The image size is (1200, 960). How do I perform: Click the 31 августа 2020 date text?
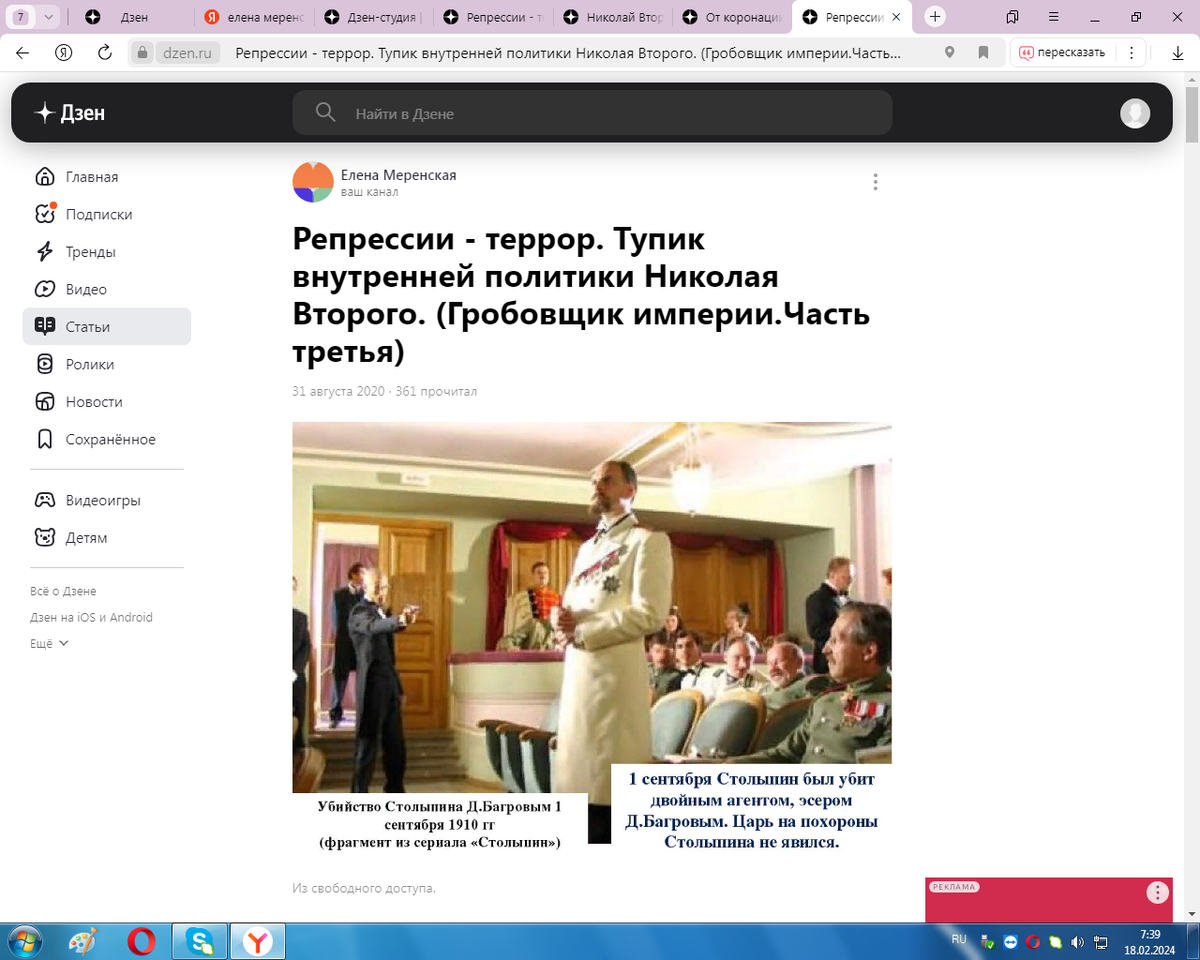[x=339, y=391]
